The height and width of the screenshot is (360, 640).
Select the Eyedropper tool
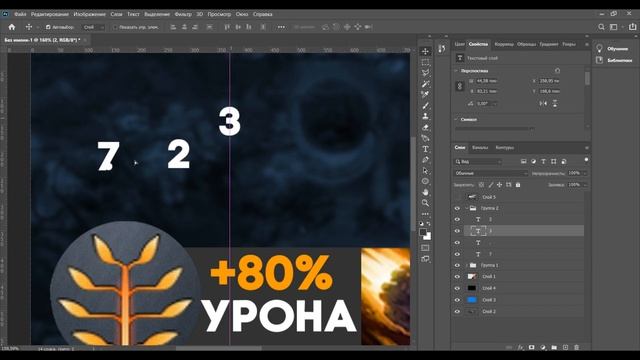click(x=425, y=95)
